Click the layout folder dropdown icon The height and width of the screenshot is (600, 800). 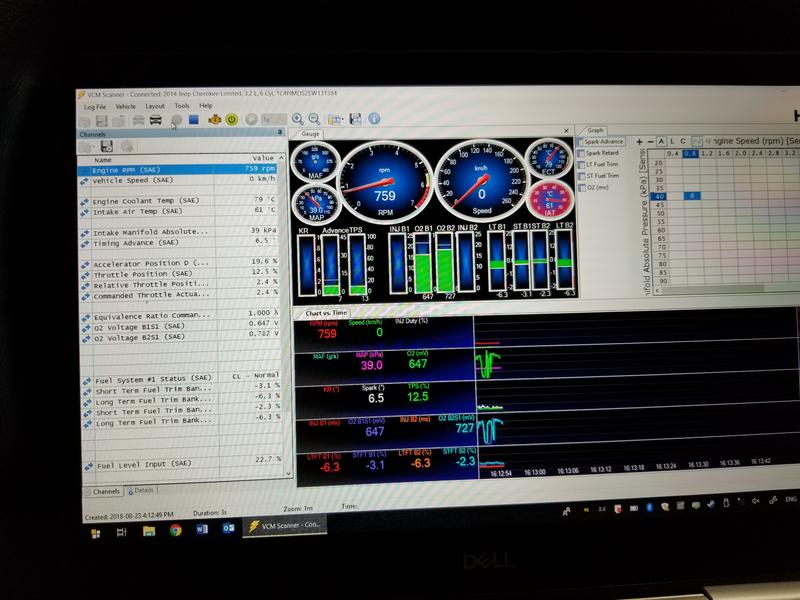(335, 119)
